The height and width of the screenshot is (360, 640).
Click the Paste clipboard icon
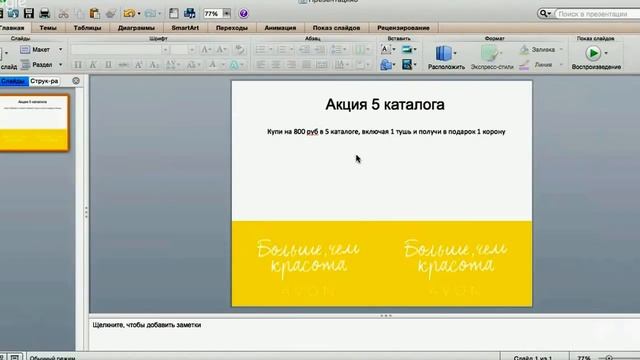tap(95, 13)
